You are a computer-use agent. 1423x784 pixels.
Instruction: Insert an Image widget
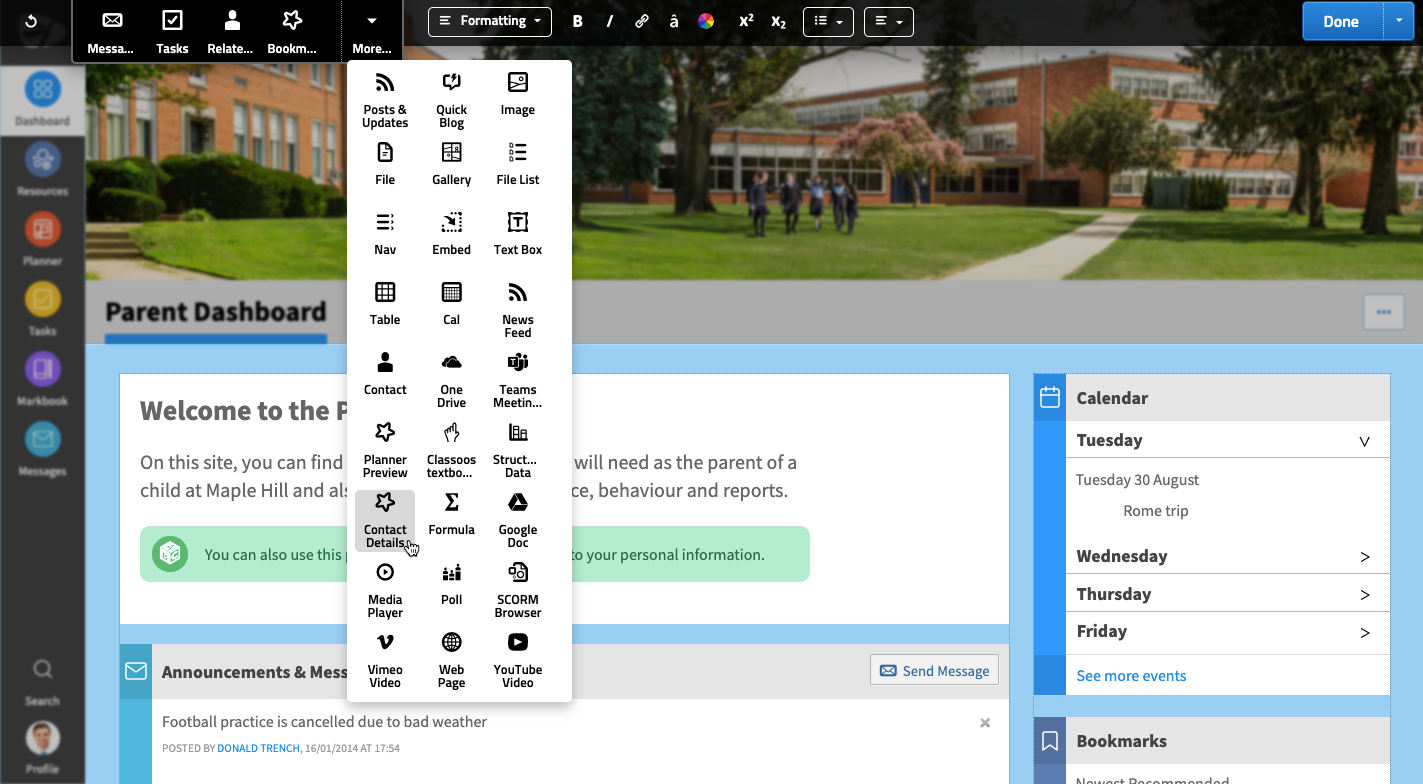click(x=517, y=95)
